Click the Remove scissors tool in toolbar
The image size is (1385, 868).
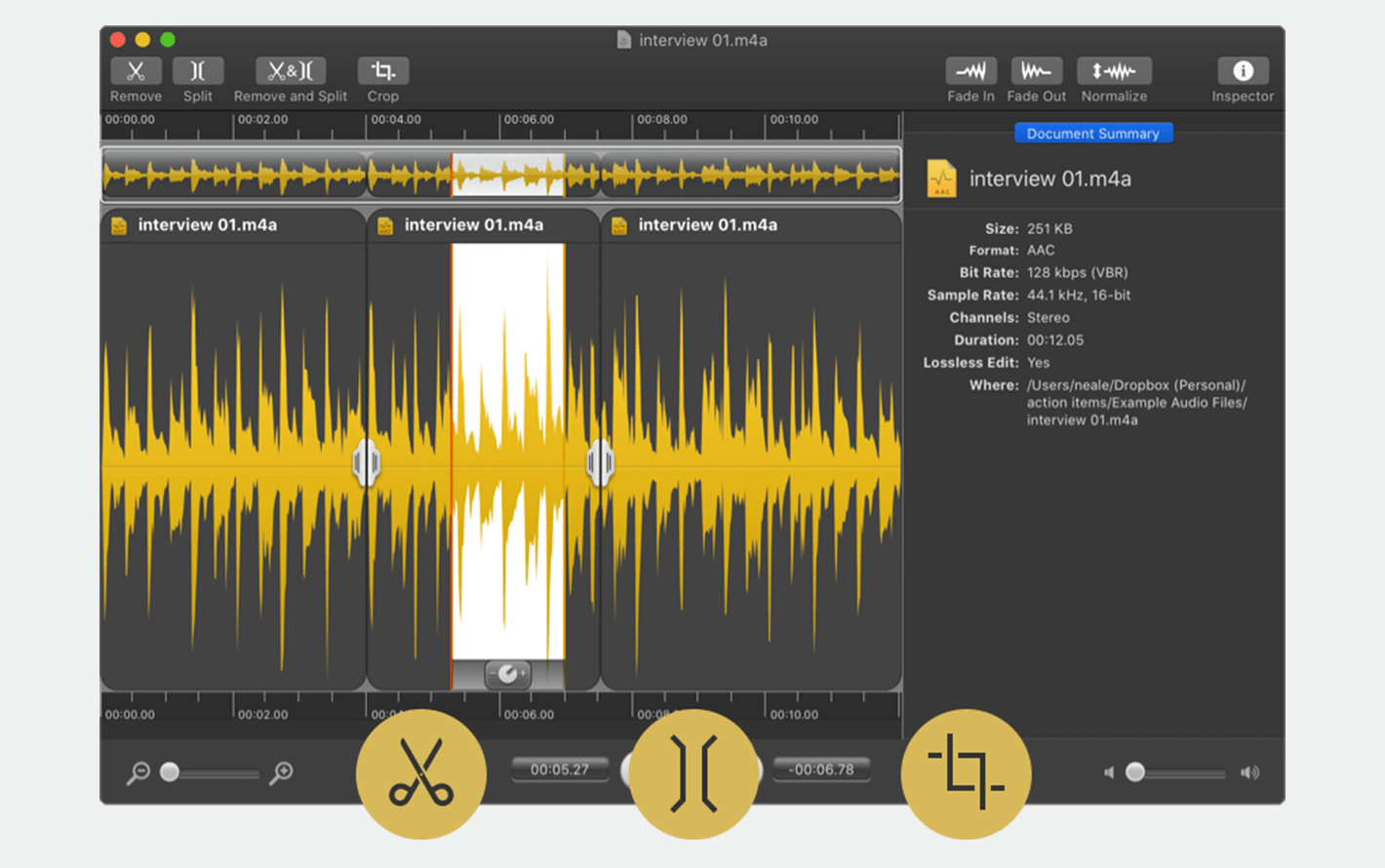tap(136, 71)
